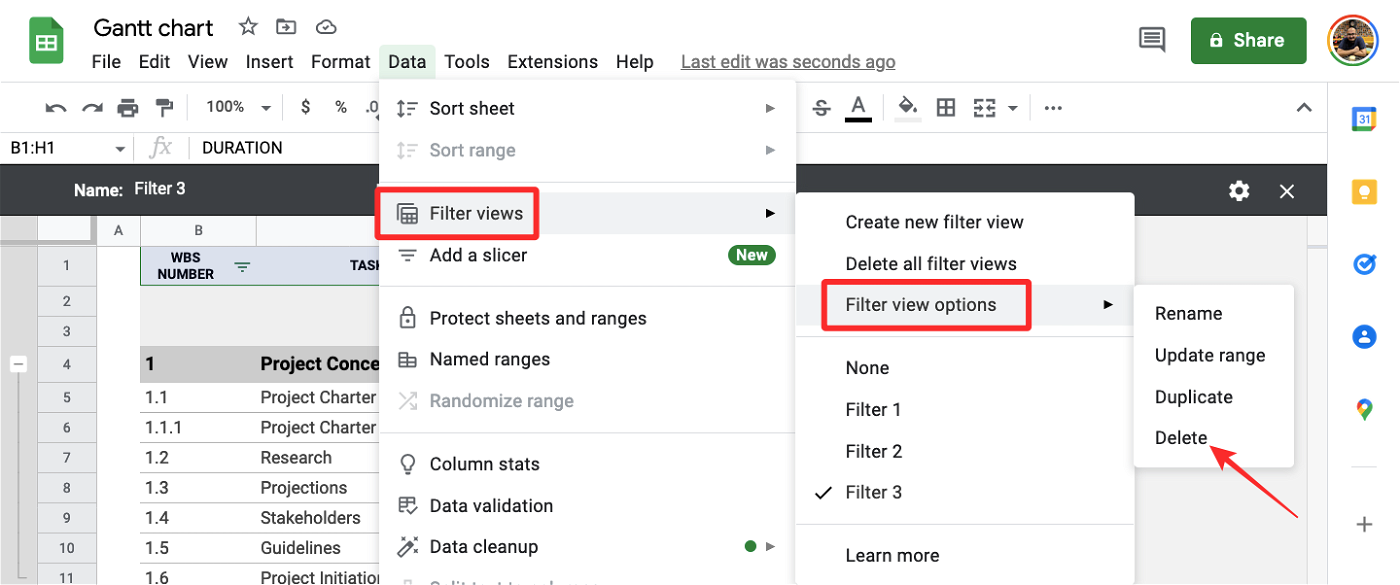The height and width of the screenshot is (585, 1400).
Task: Select Add a slicer
Action: tap(587, 255)
